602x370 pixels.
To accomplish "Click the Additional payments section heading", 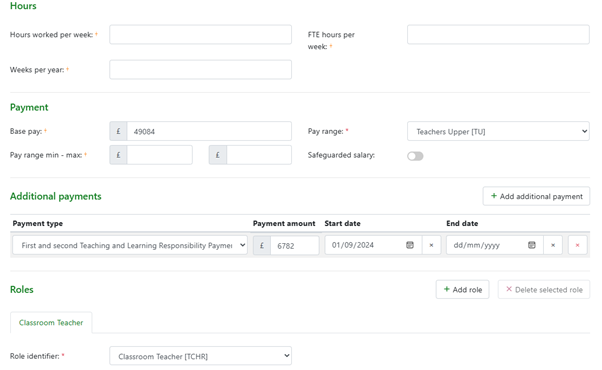I will (x=56, y=196).
